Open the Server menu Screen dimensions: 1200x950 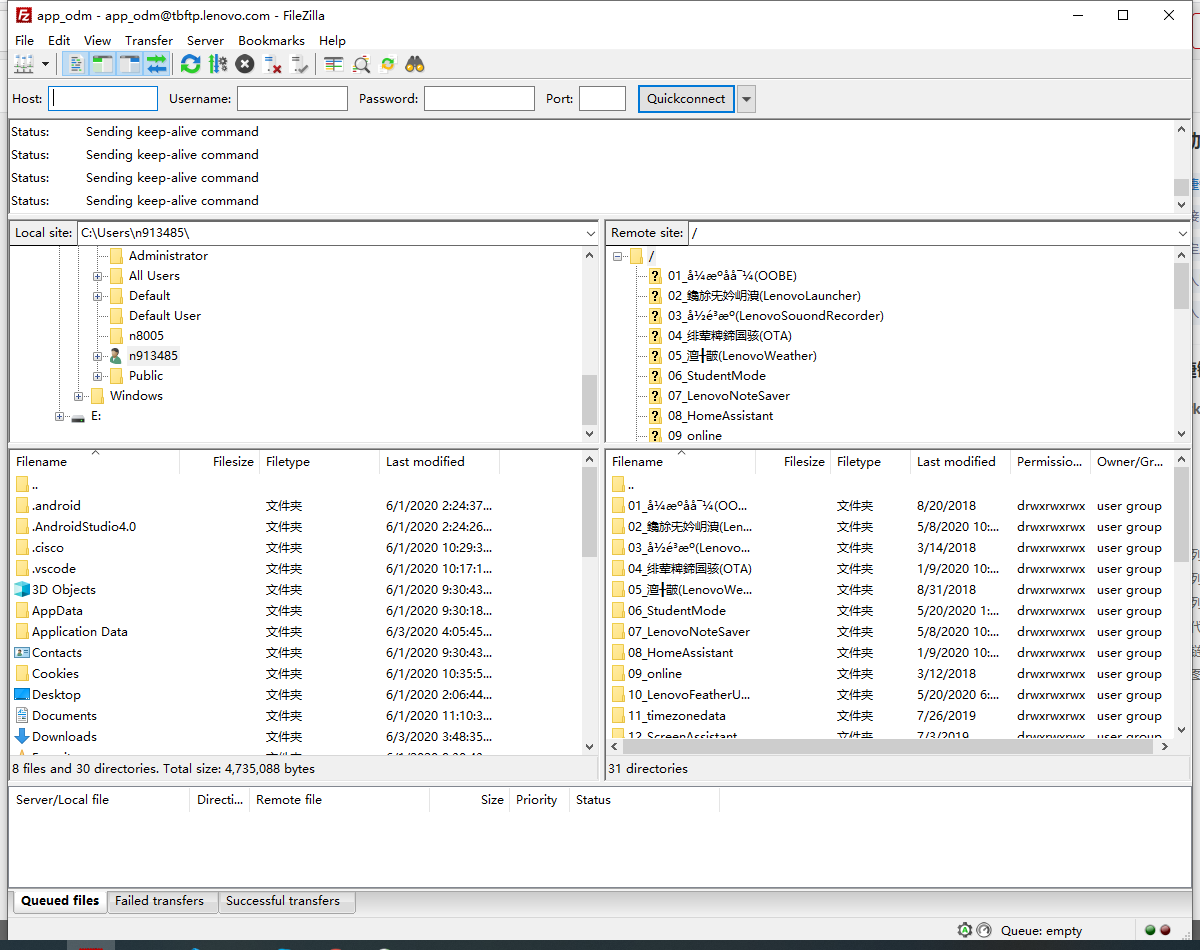tap(205, 41)
